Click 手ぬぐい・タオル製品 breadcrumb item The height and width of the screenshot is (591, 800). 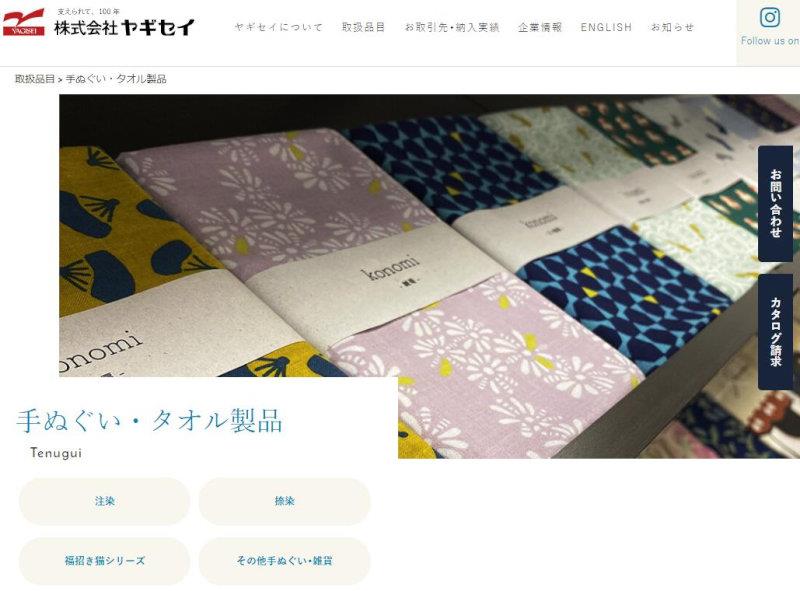[116, 79]
